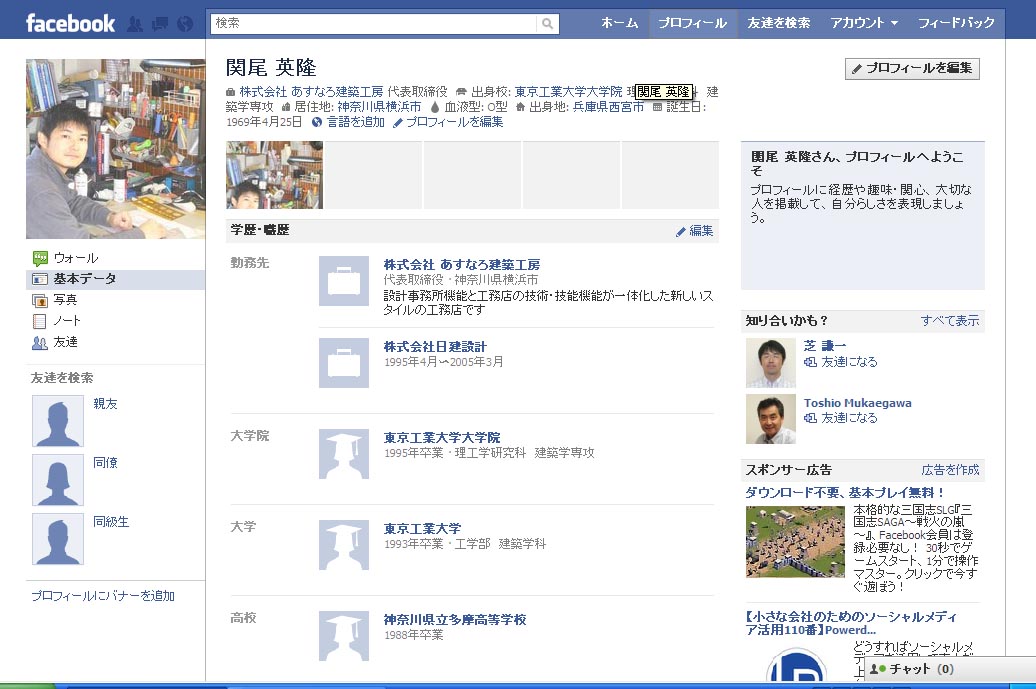The height and width of the screenshot is (689, 1036).
Task: Click graduation icon beside 東京工業大学大学院
Action: point(344,454)
